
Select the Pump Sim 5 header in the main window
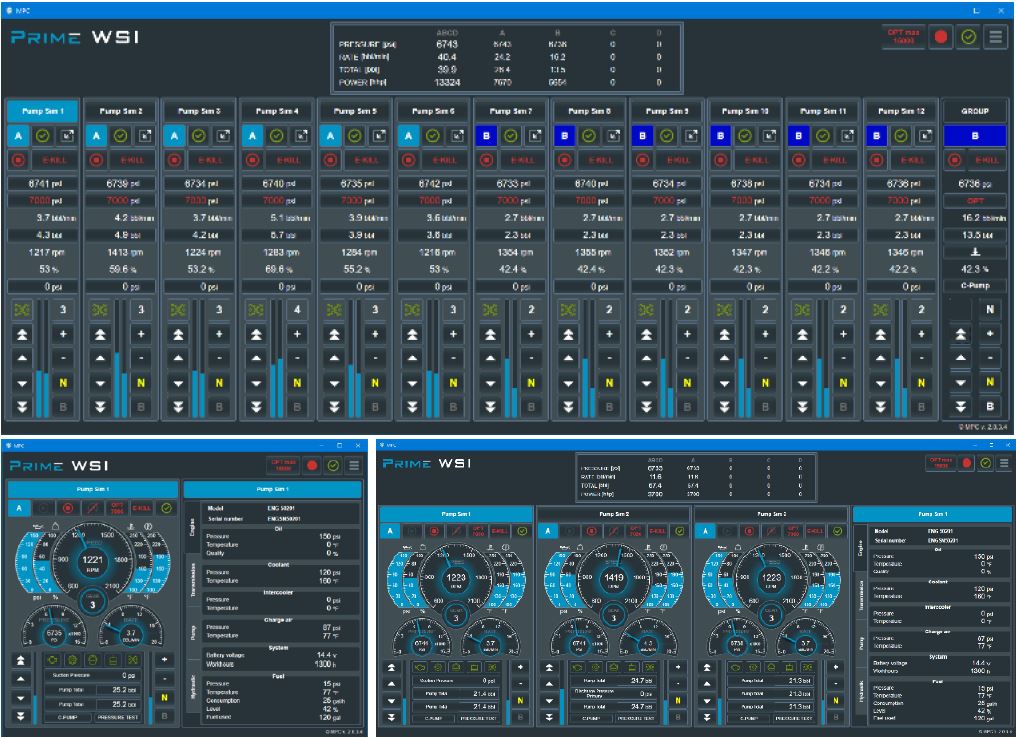click(x=355, y=111)
